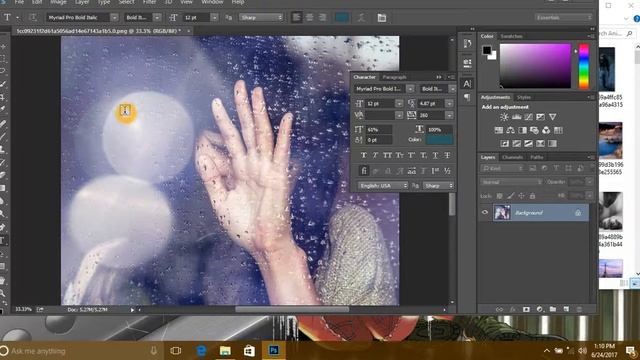This screenshot has width=640, height=360.
Task: Click the Create New Layer icon
Action: (566, 309)
